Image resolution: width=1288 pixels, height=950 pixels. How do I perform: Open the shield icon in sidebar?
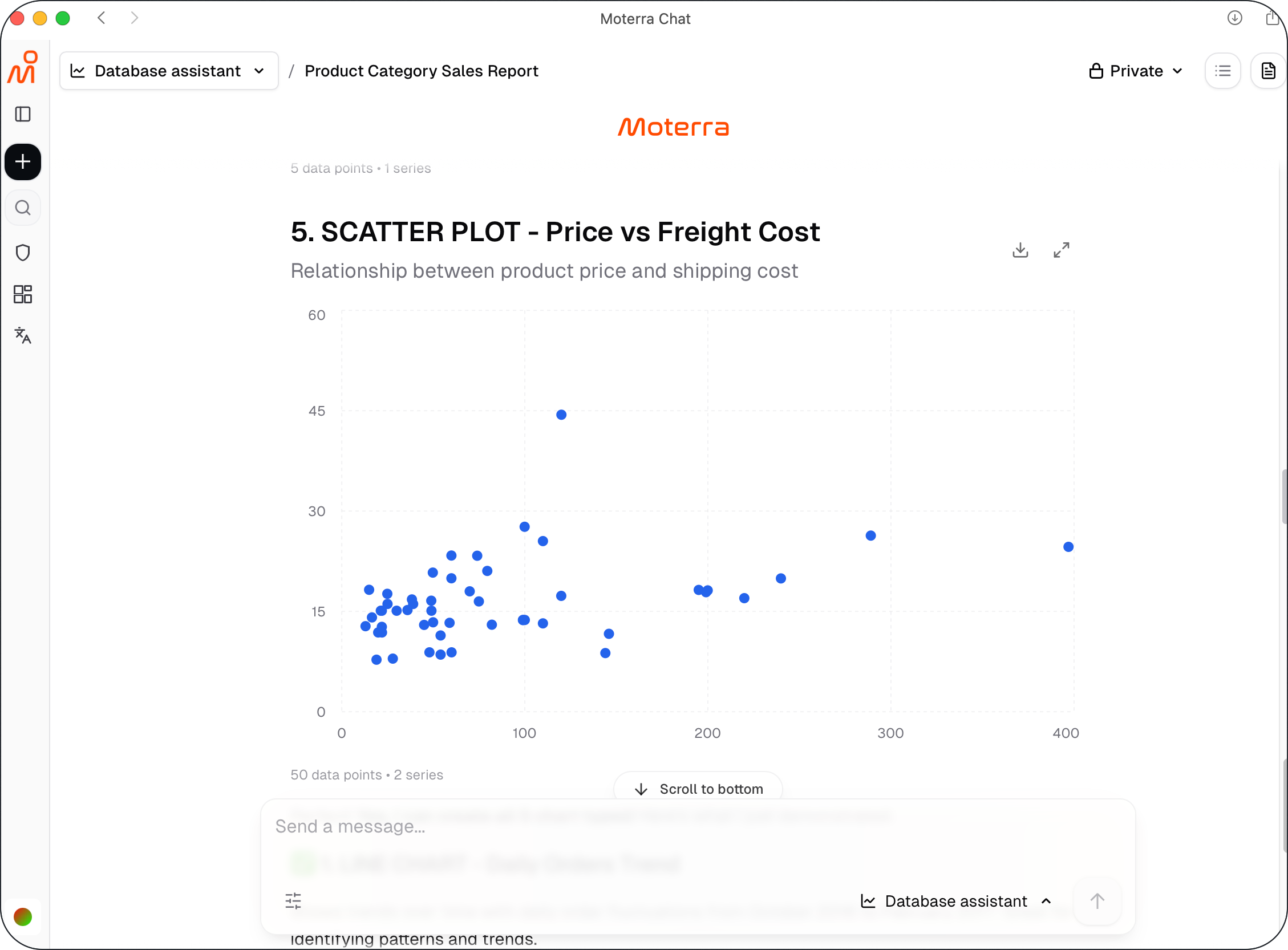22,253
